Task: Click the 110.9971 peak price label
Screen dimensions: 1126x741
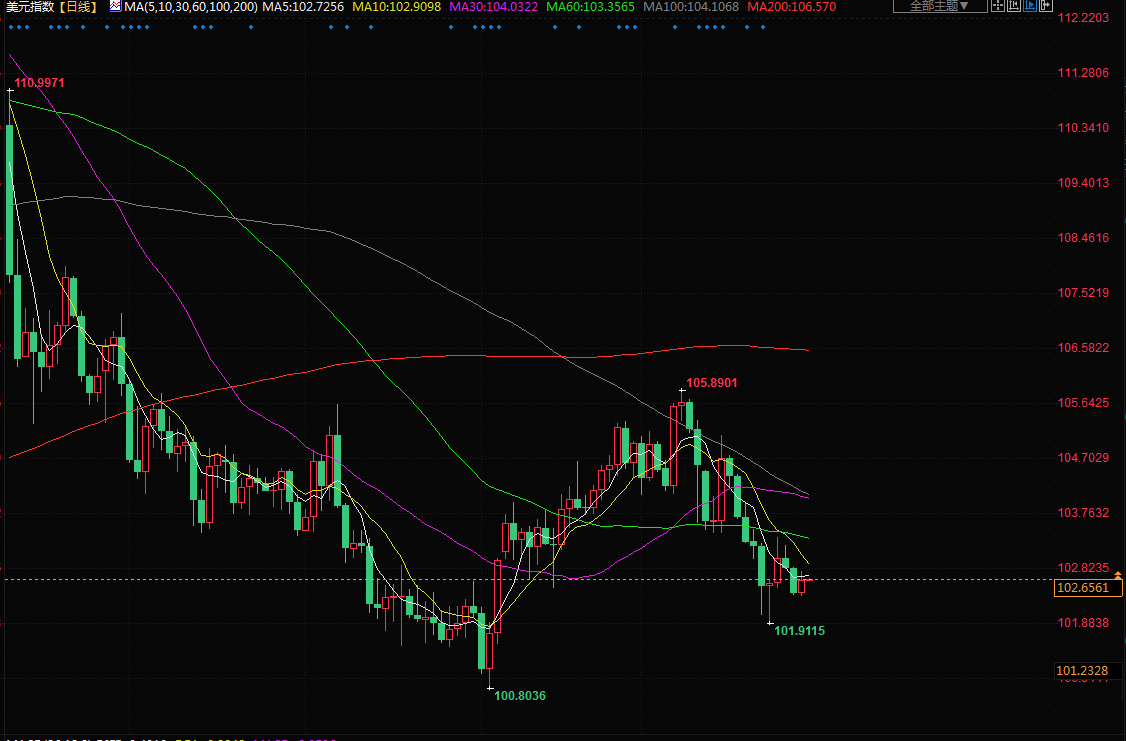Action: point(40,83)
